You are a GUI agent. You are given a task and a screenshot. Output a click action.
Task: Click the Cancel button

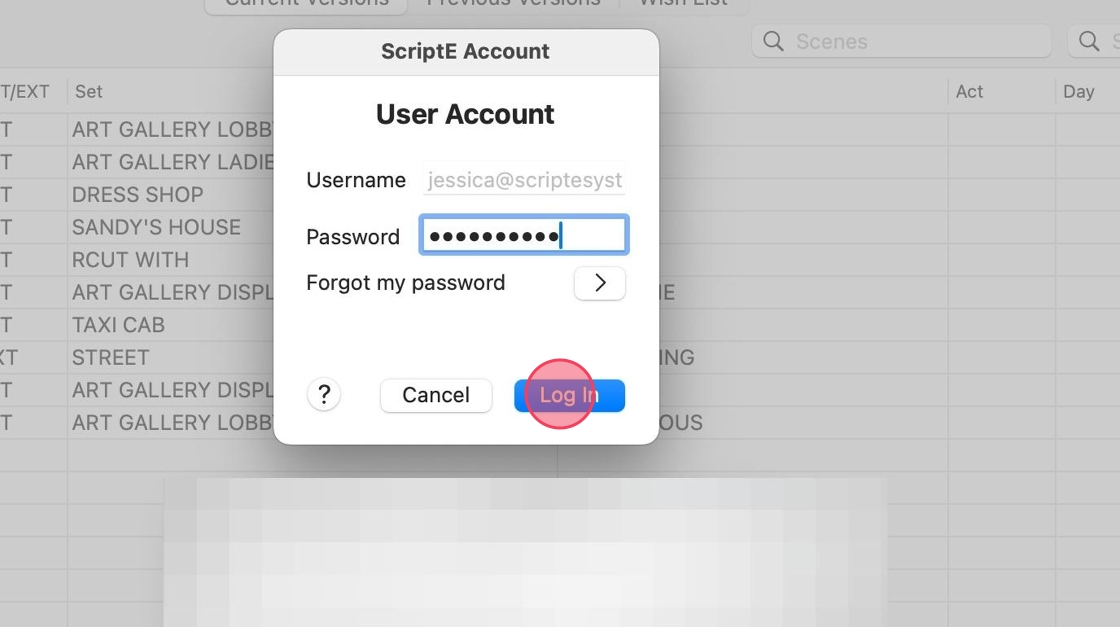click(436, 396)
